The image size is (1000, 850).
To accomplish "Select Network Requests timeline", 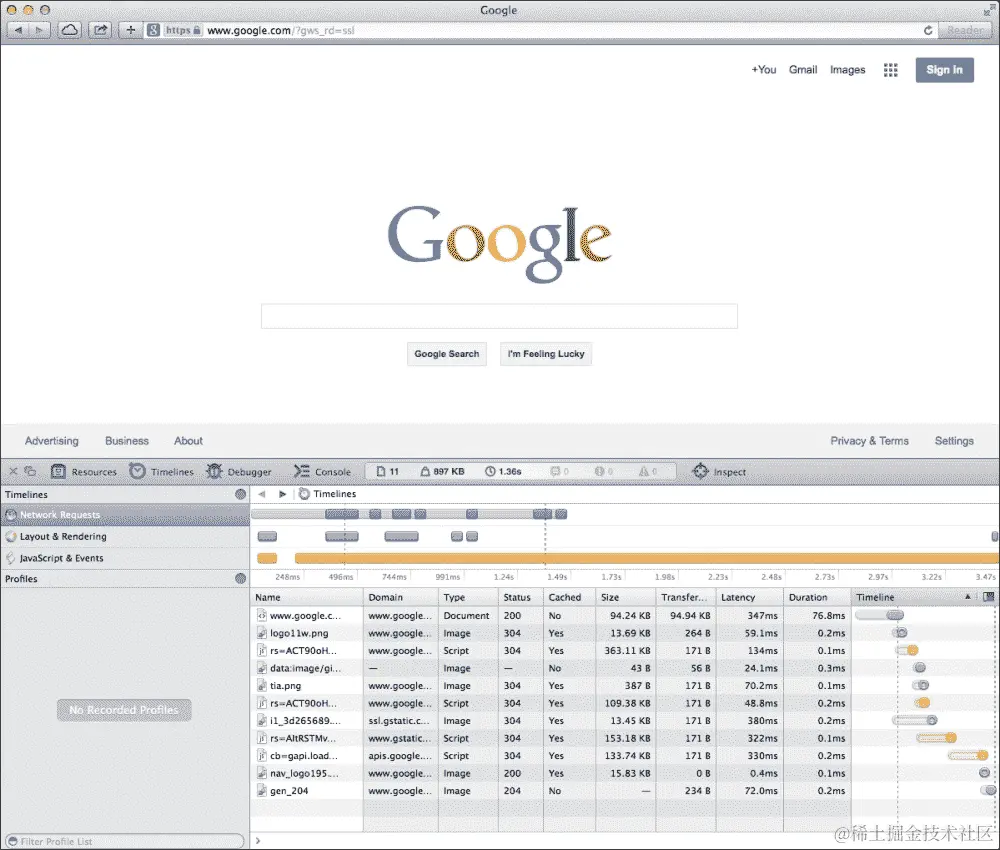I will click(x=125, y=515).
